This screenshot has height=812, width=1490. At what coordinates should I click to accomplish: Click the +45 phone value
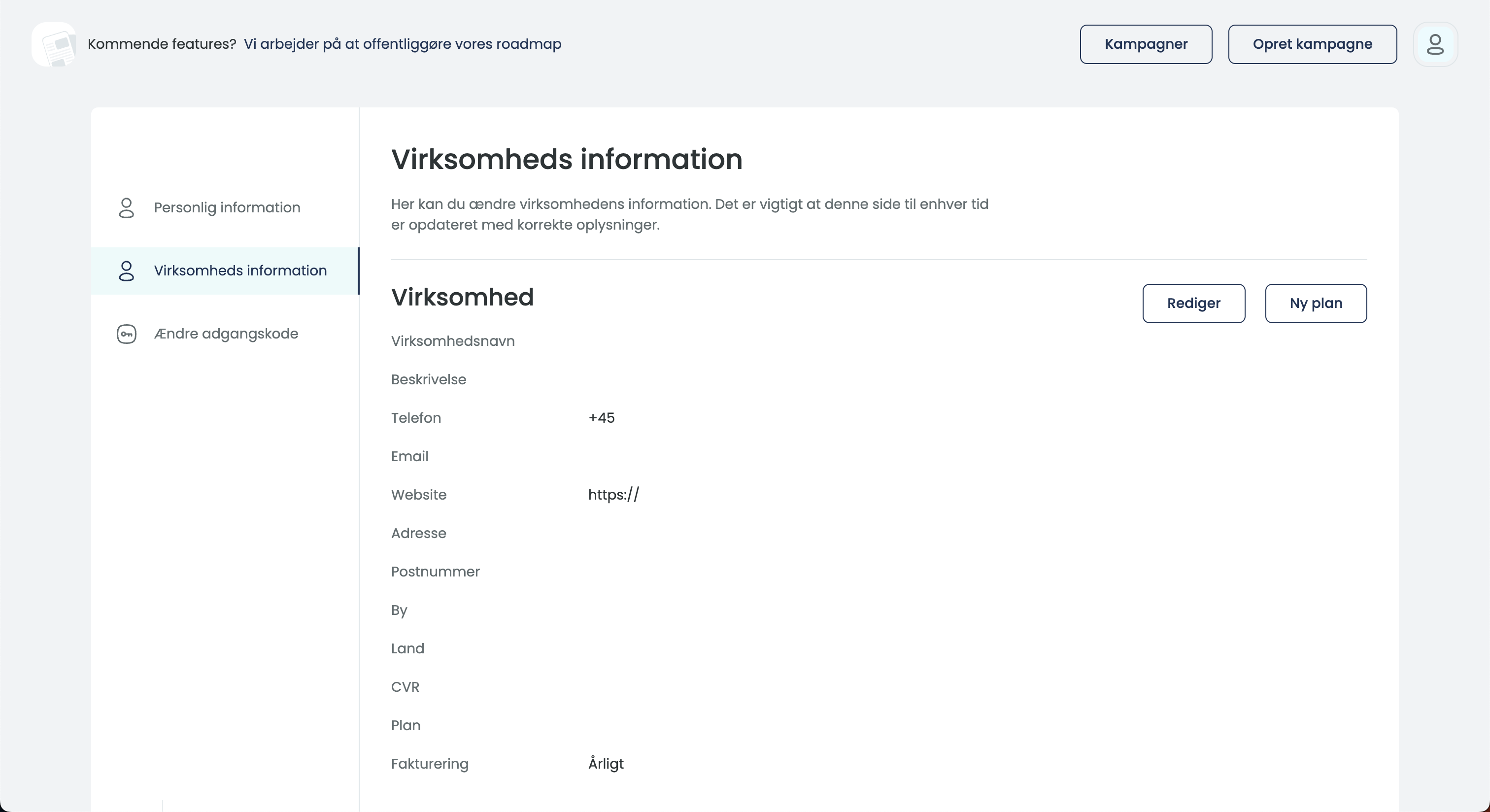coord(601,417)
